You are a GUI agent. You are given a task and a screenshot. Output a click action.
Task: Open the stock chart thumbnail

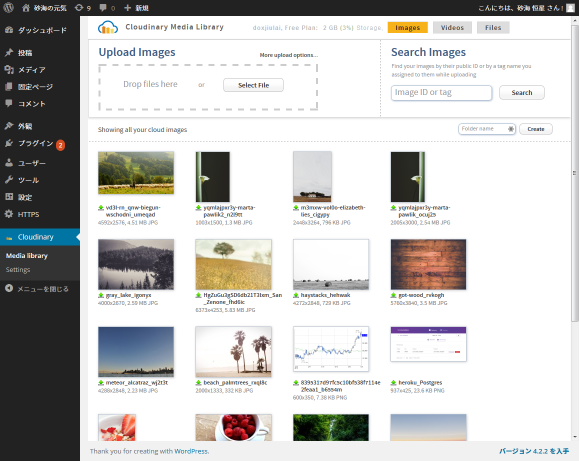click(x=331, y=349)
